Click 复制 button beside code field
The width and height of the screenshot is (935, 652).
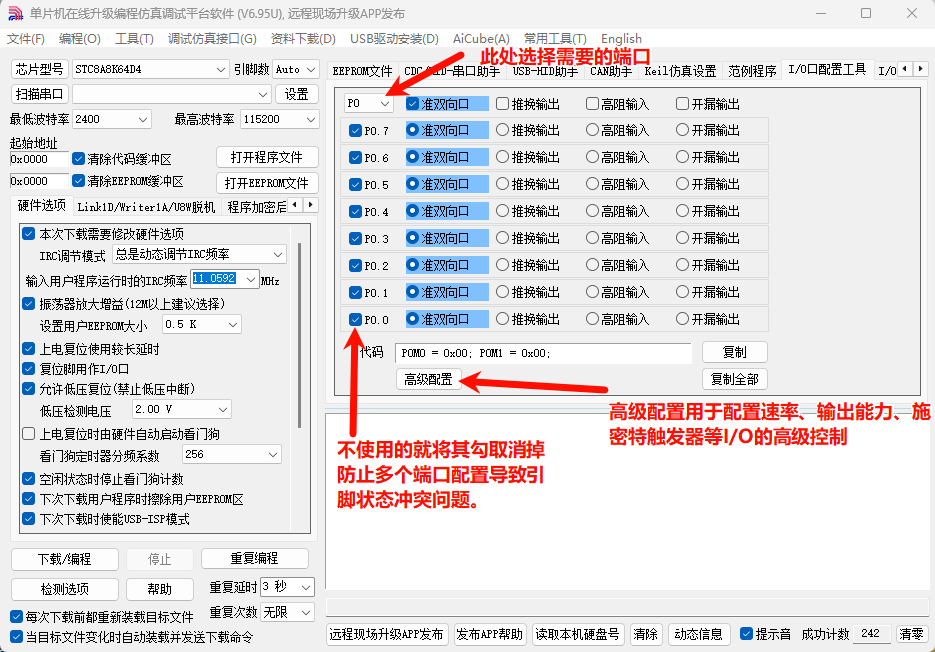click(735, 352)
